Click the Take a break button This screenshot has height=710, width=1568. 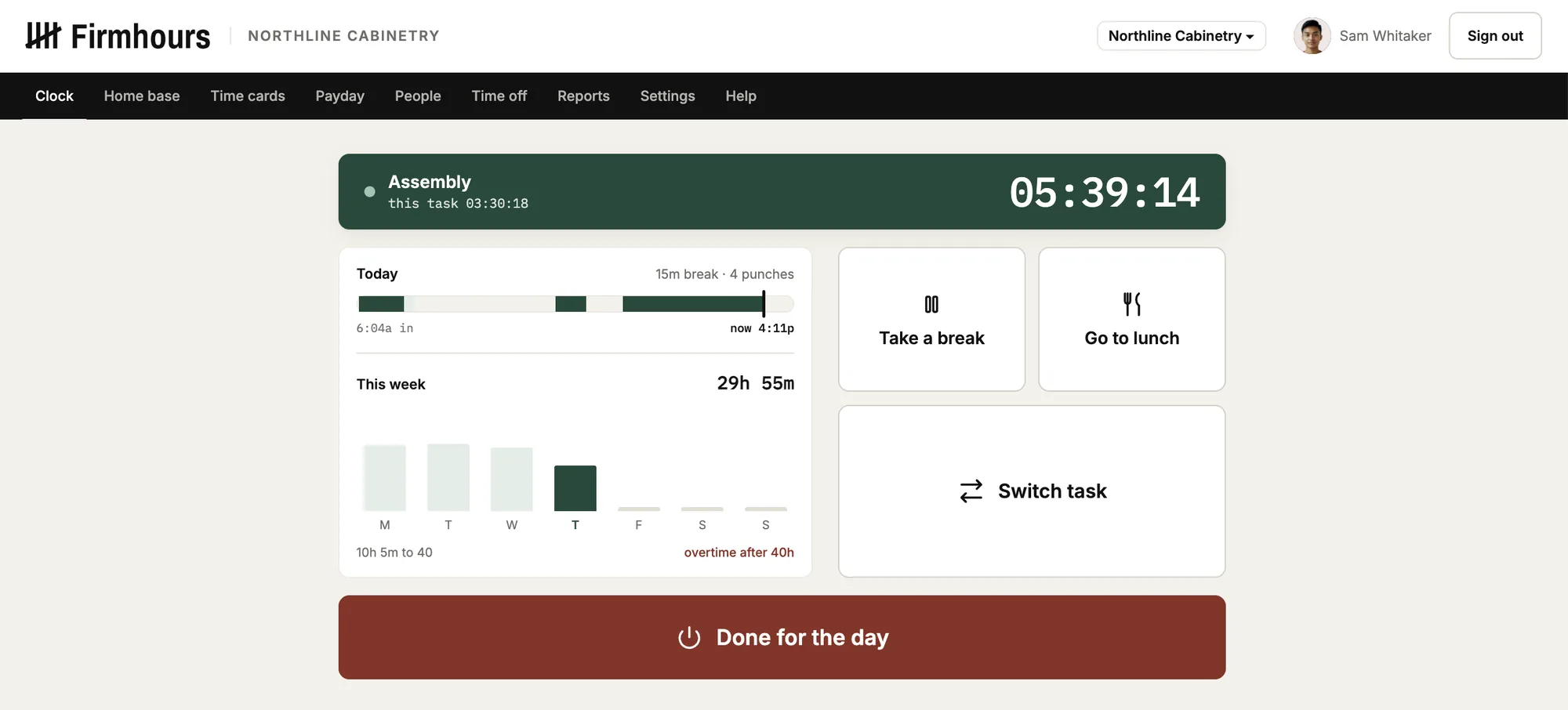tap(931, 320)
